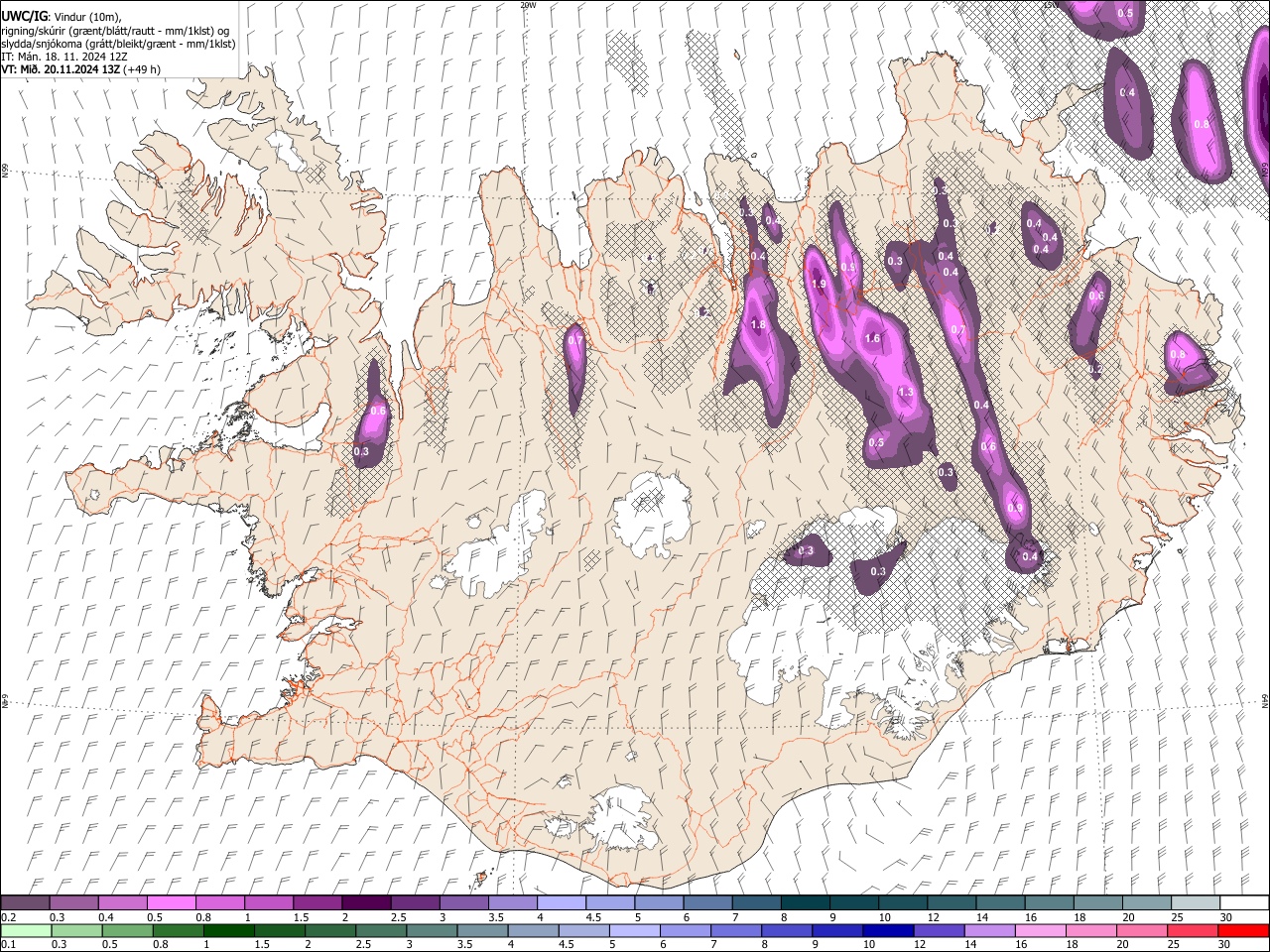Image resolution: width=1270 pixels, height=952 pixels.
Task: Click the darkest green rain swatch labeled 1
Action: click(229, 930)
